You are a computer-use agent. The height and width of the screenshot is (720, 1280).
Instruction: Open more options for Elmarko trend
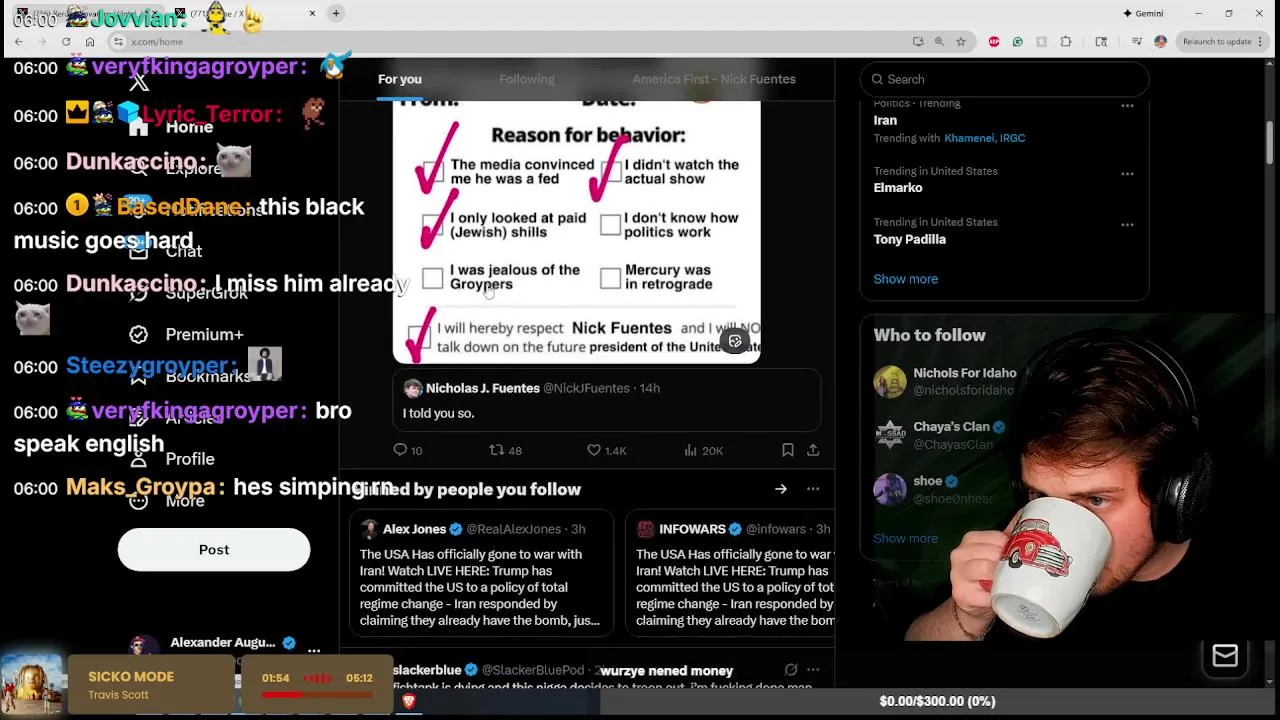1127,173
